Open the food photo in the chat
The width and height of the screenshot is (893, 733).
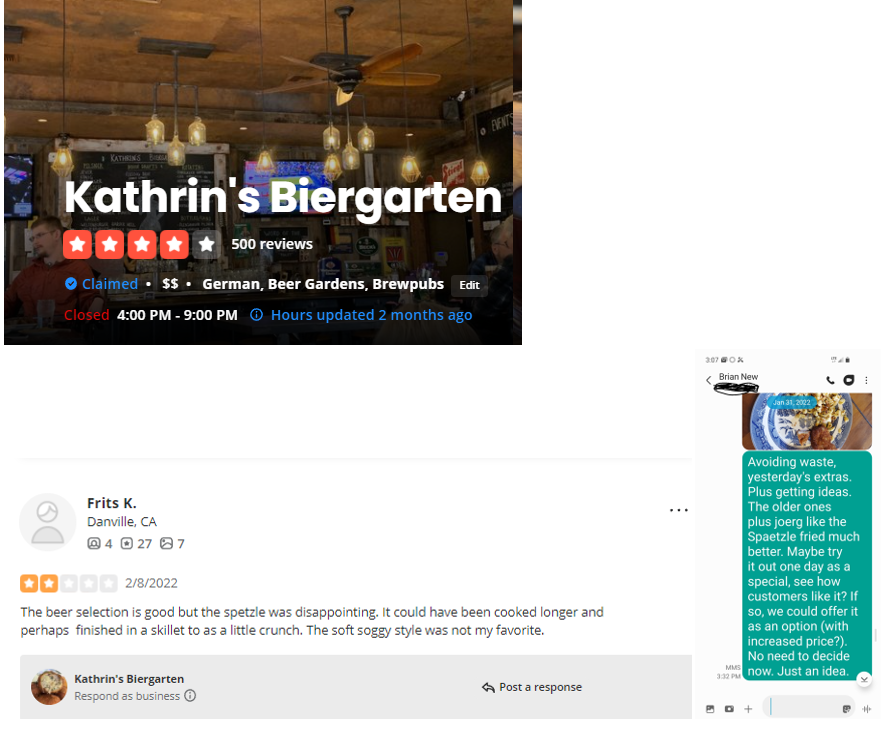tap(806, 424)
